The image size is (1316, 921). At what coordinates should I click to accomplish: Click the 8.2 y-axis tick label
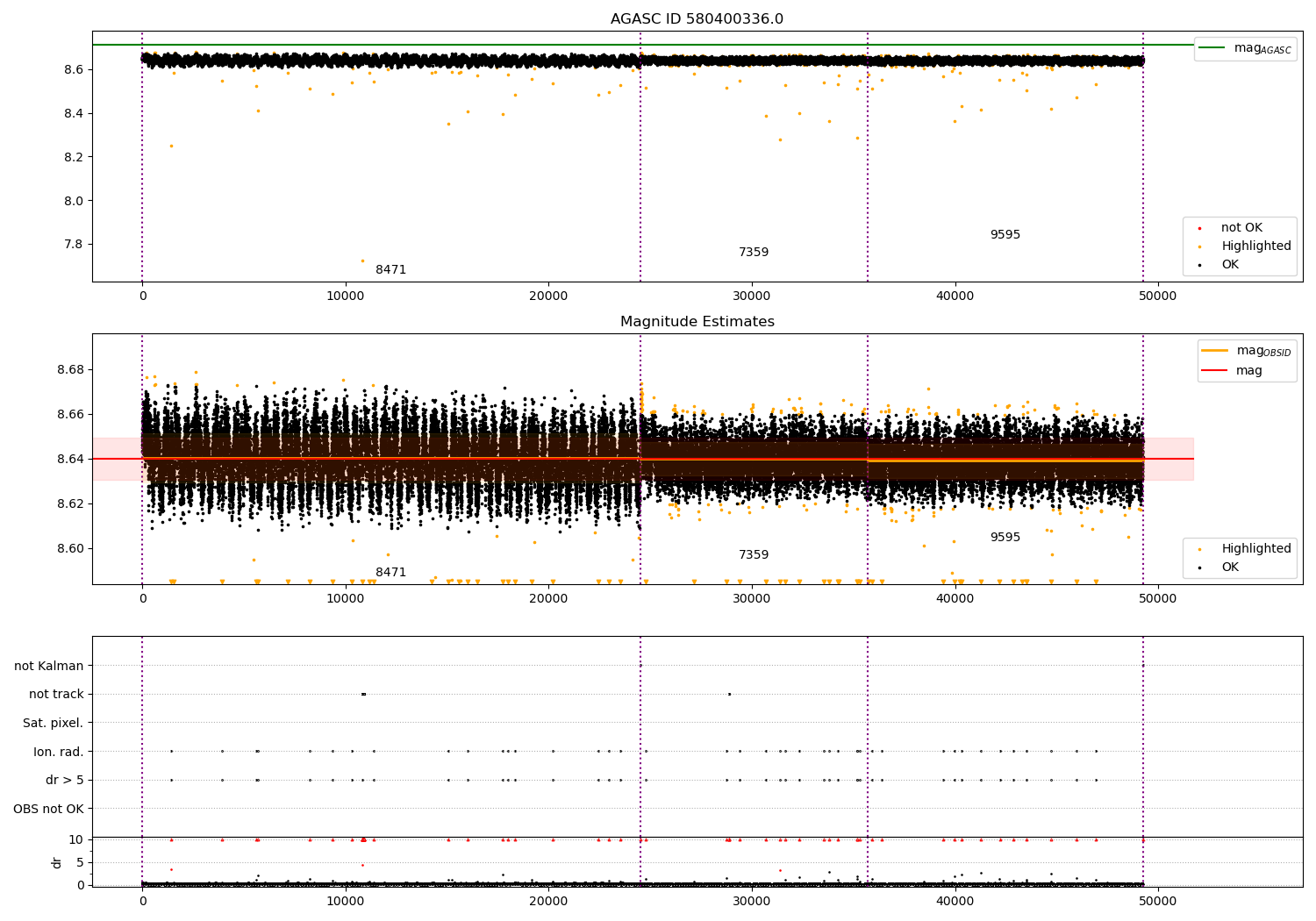pos(74,157)
